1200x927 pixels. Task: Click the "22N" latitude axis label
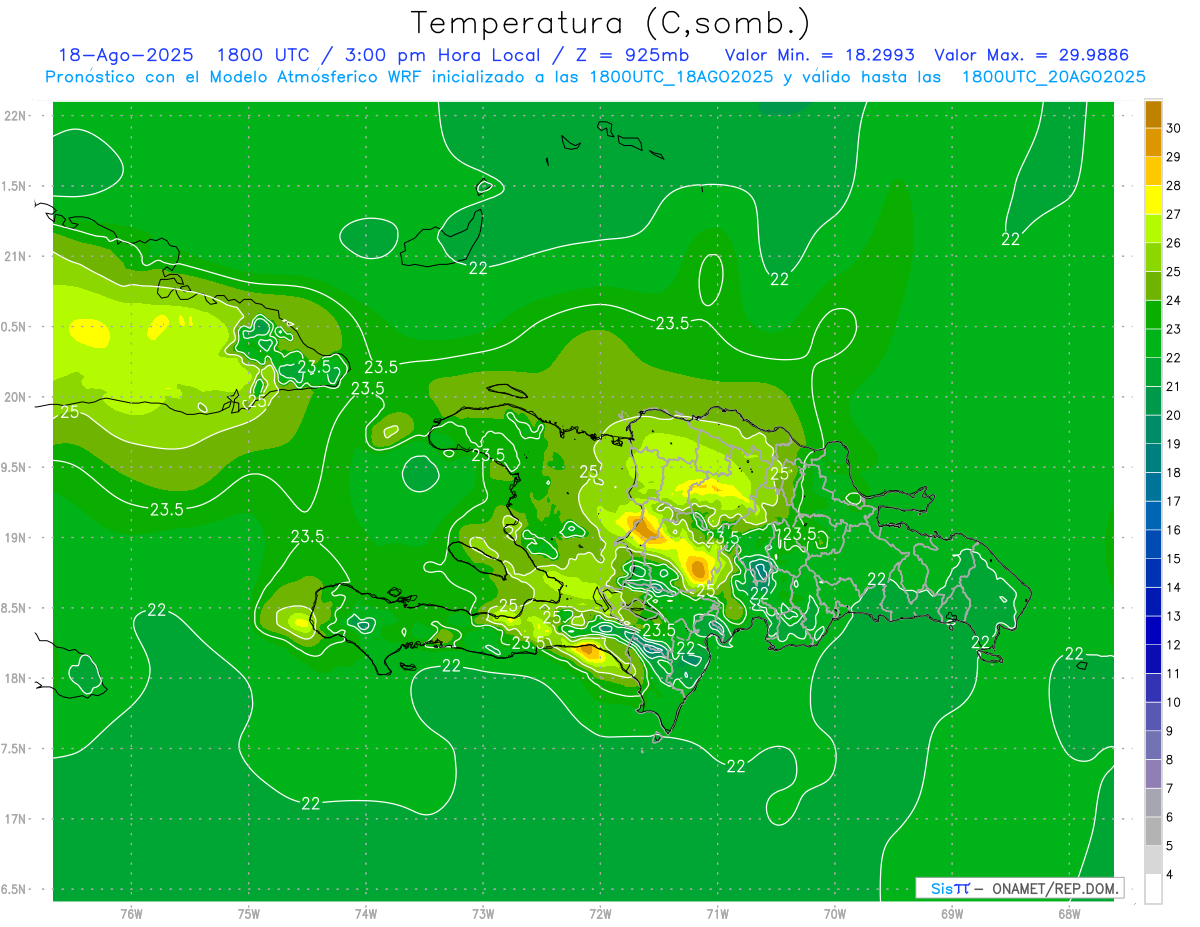point(16,115)
